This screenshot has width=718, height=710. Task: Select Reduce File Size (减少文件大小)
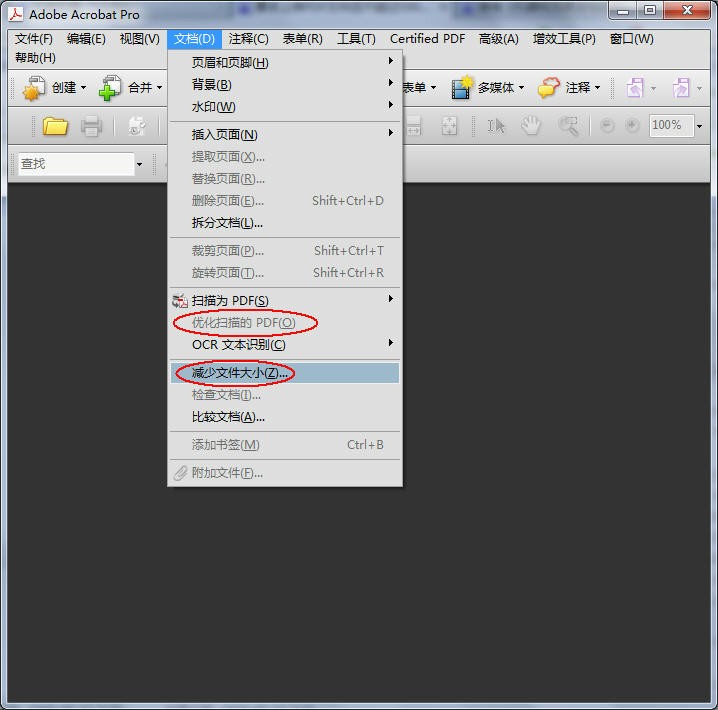[285, 373]
